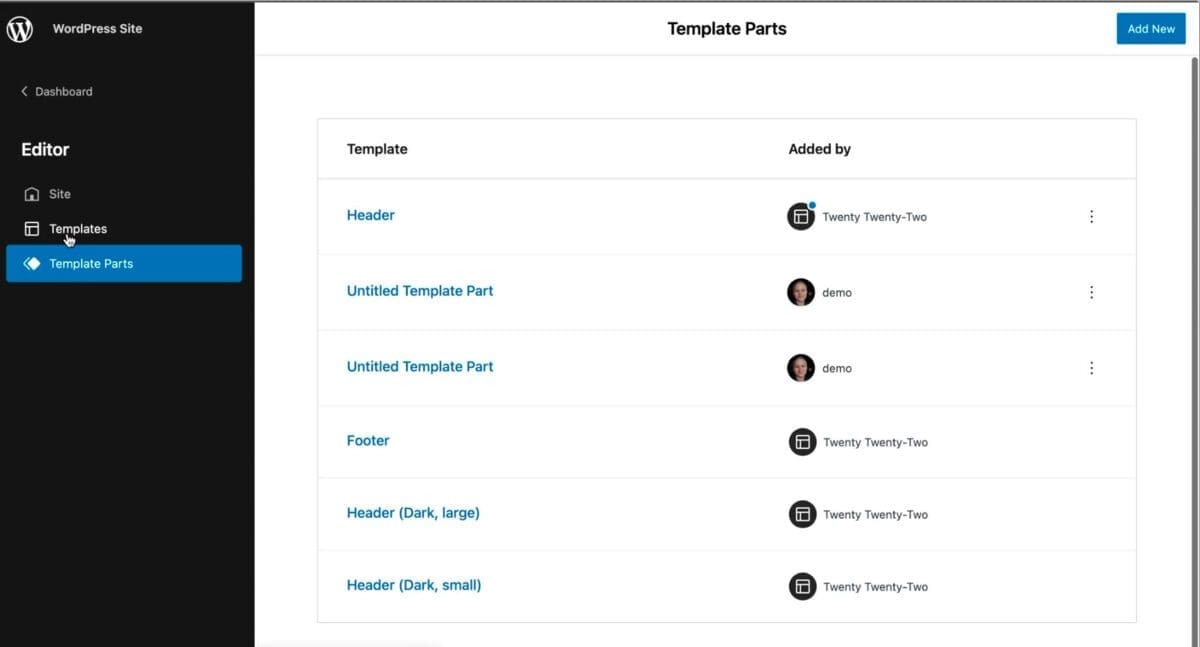This screenshot has height=647, width=1200.
Task: Click the Twenty Twenty-Two icon in Footer row
Action: [x=802, y=442]
